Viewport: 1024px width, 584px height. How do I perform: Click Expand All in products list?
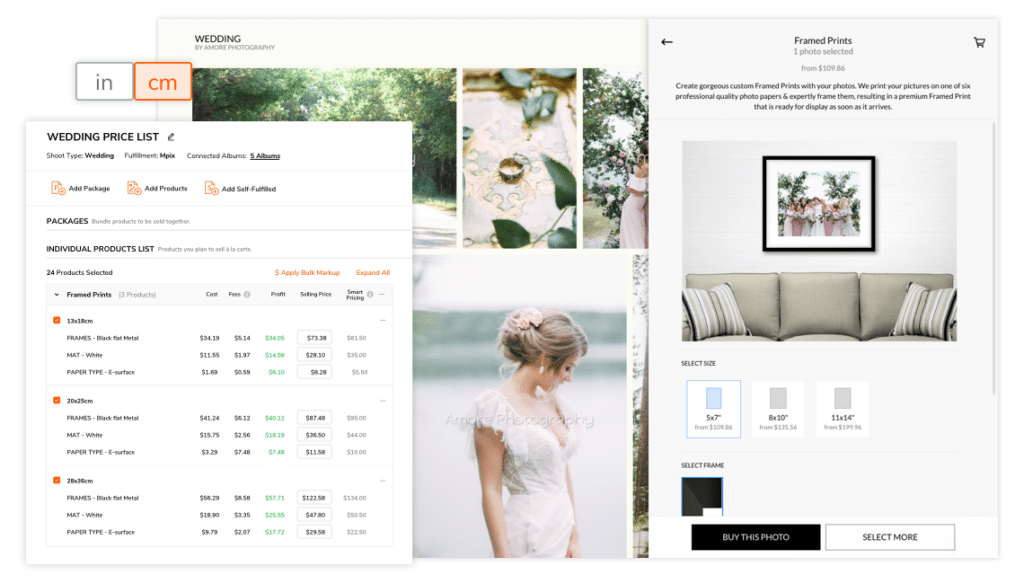tap(372, 272)
